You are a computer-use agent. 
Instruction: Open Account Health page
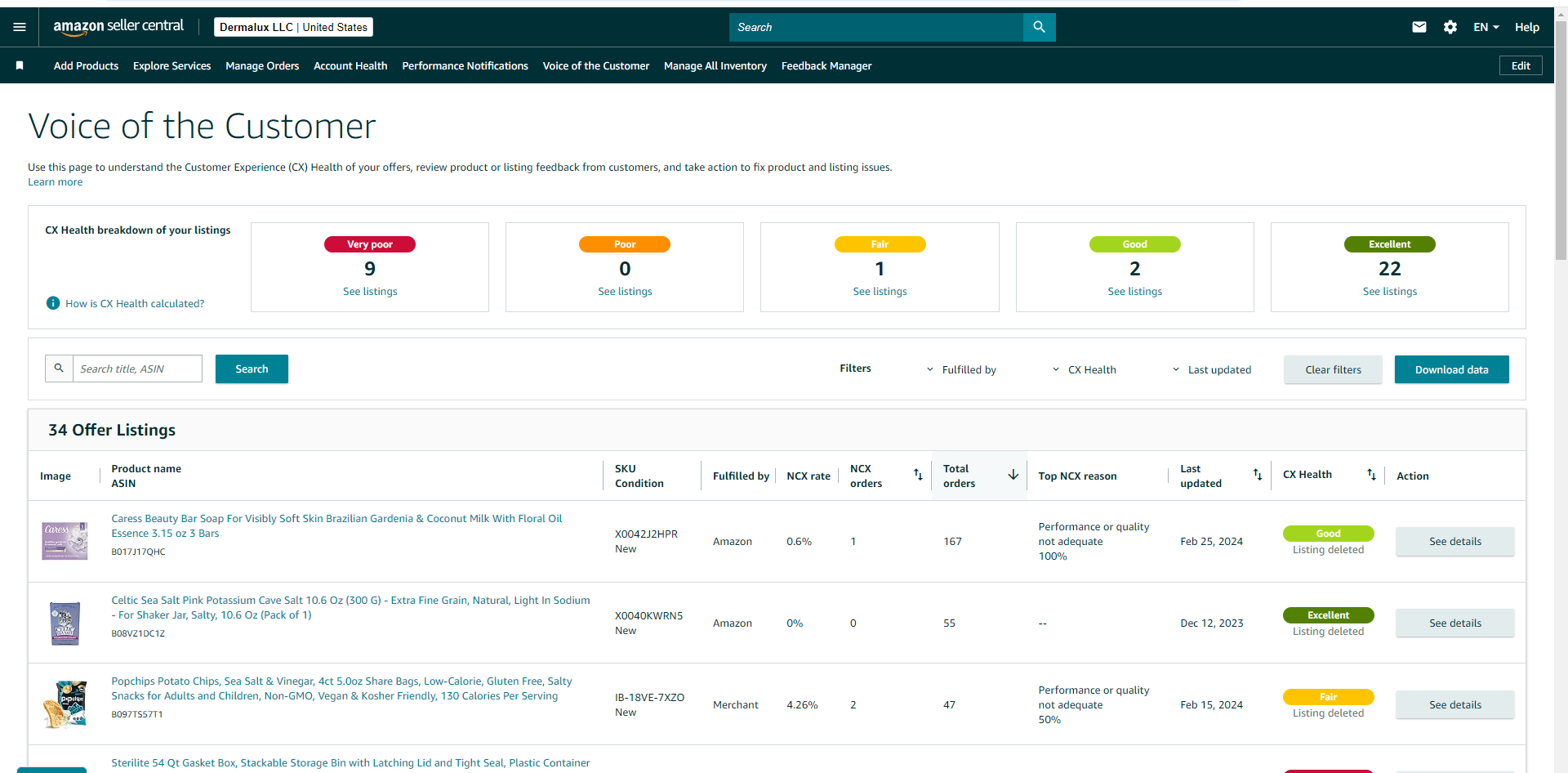[350, 65]
